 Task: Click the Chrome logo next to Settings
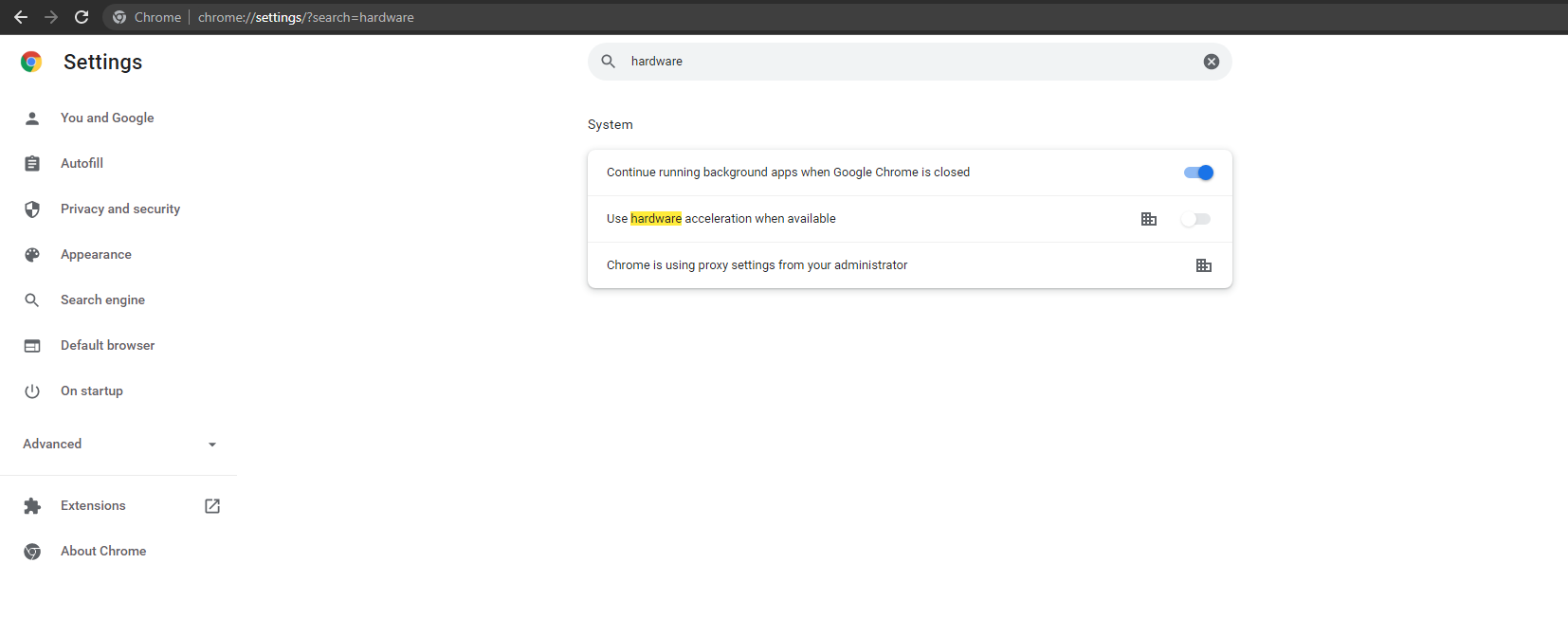(x=31, y=62)
